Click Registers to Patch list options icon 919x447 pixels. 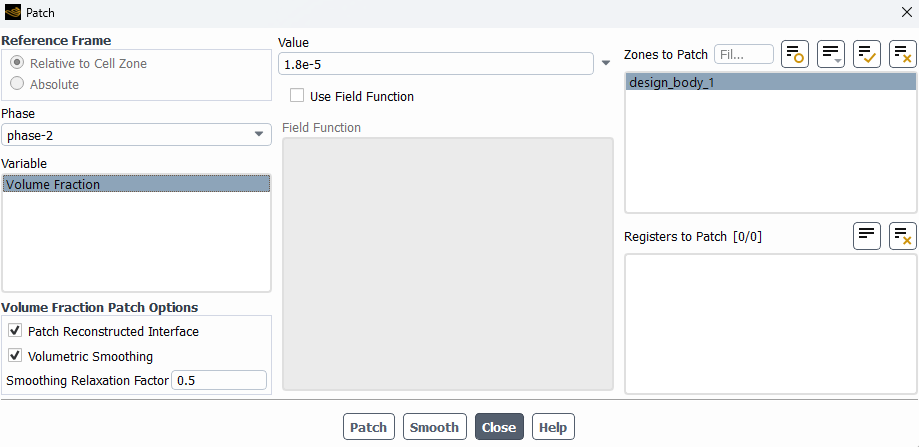coord(867,236)
